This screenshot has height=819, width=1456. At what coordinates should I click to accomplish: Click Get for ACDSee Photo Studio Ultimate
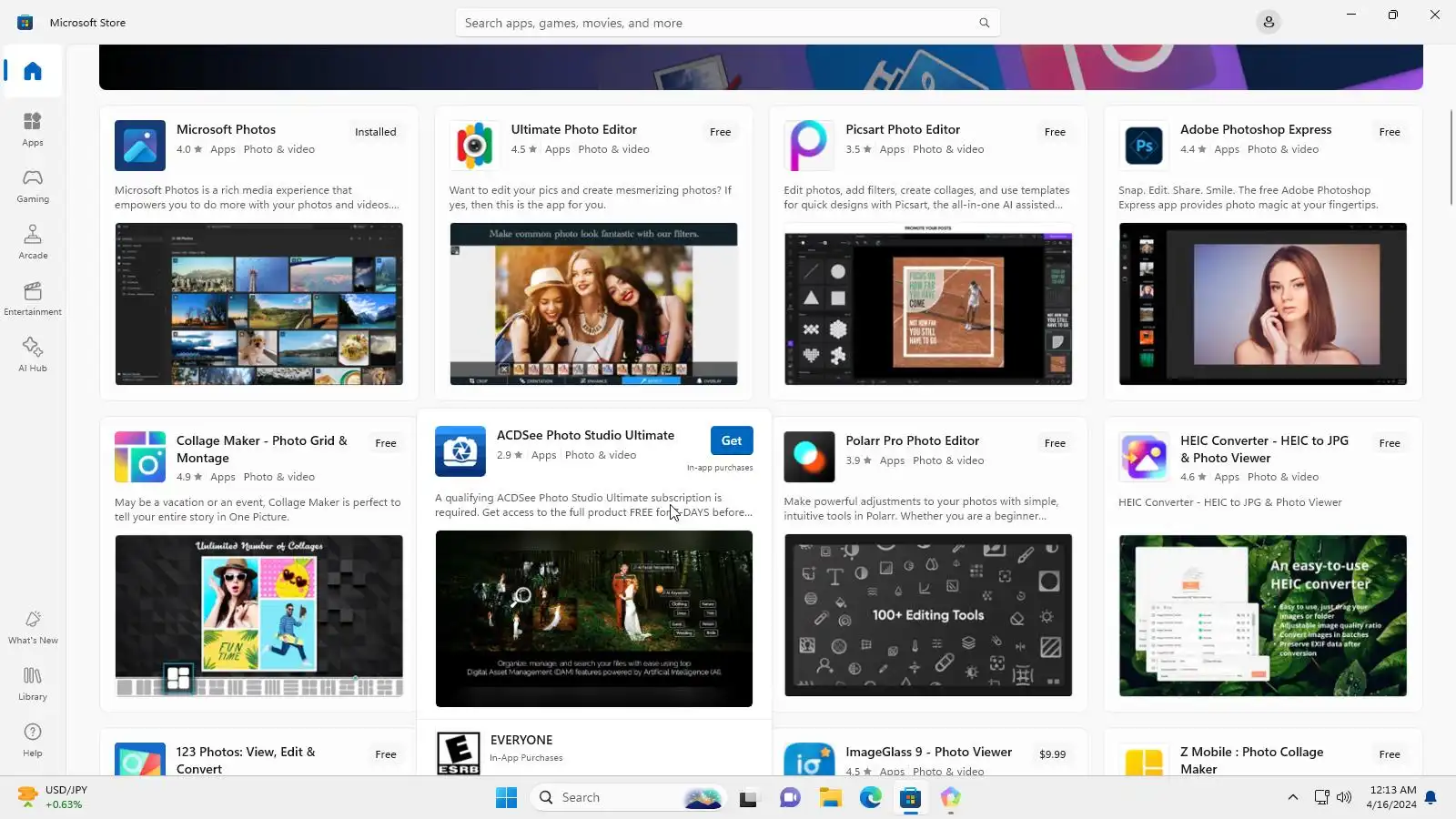pos(732,440)
